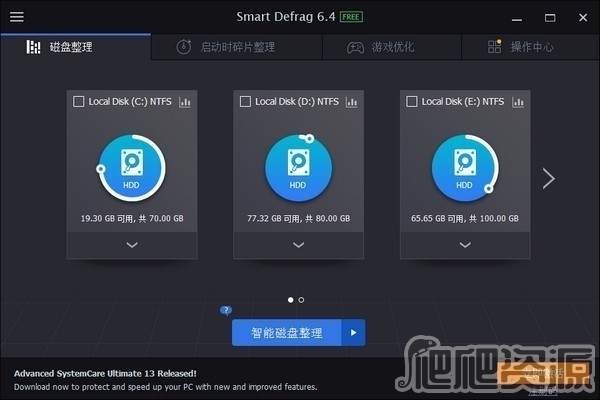Viewport: 600px width, 400px height.
Task: Click the 77.32 GB 可用 text
Action: click(x=298, y=219)
